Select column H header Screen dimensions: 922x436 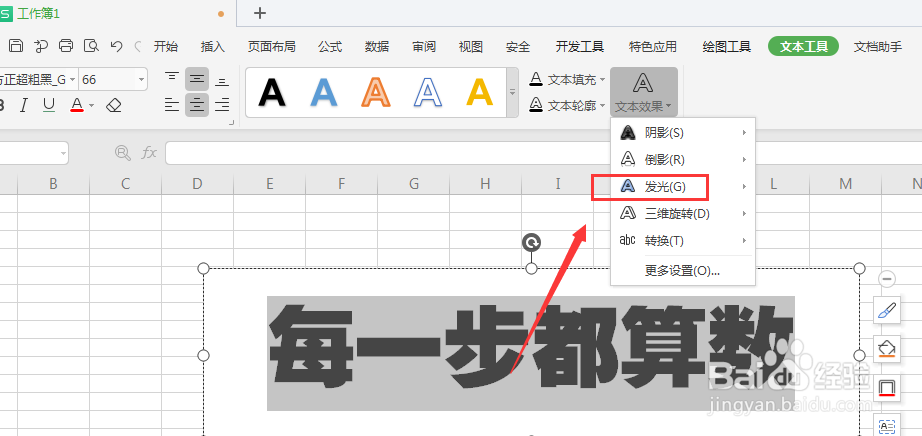tap(485, 184)
